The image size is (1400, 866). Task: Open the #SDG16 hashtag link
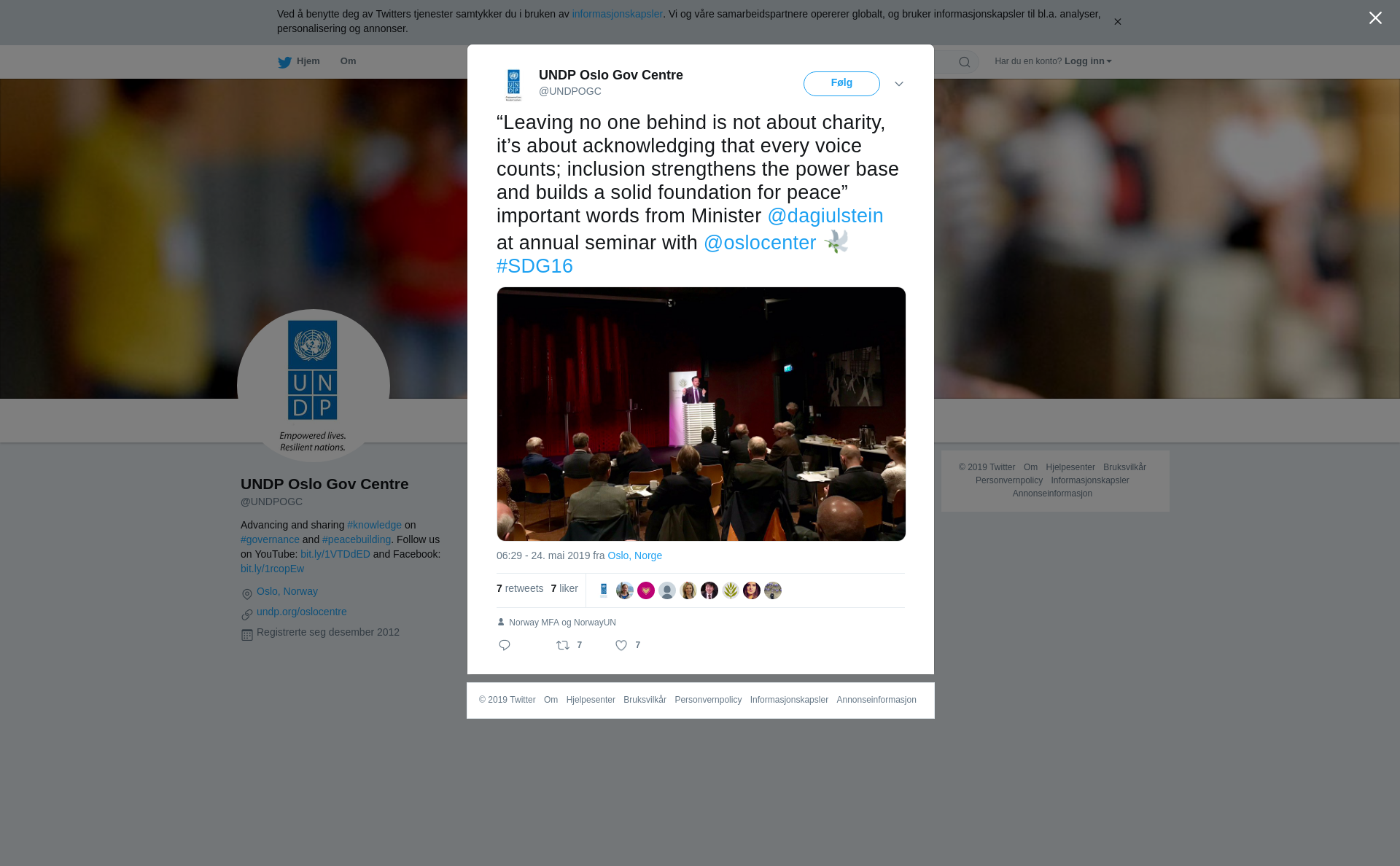pos(534,266)
